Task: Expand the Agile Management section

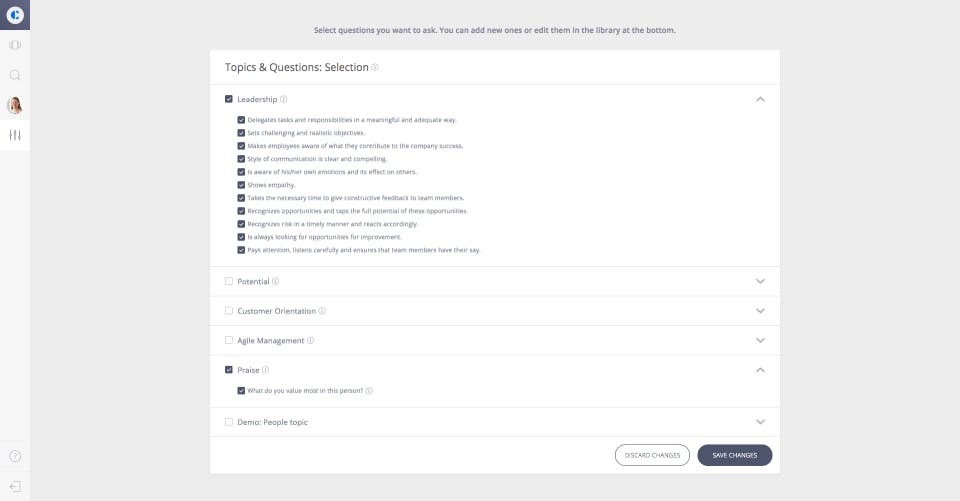Action: click(x=760, y=340)
